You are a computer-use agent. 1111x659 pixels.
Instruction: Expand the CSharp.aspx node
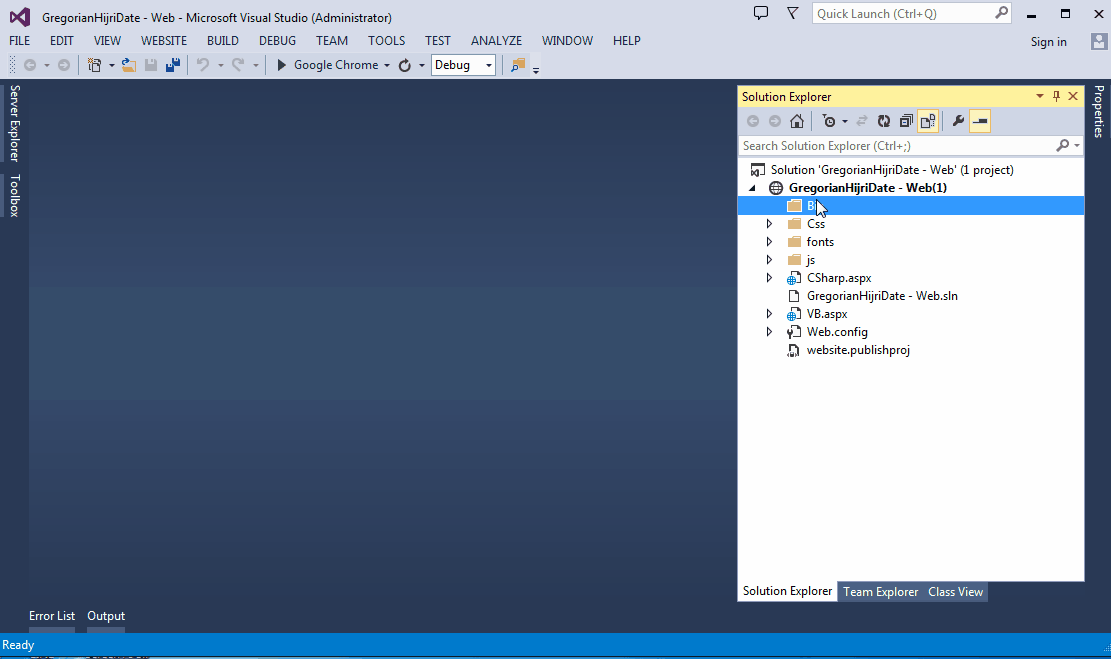click(769, 278)
